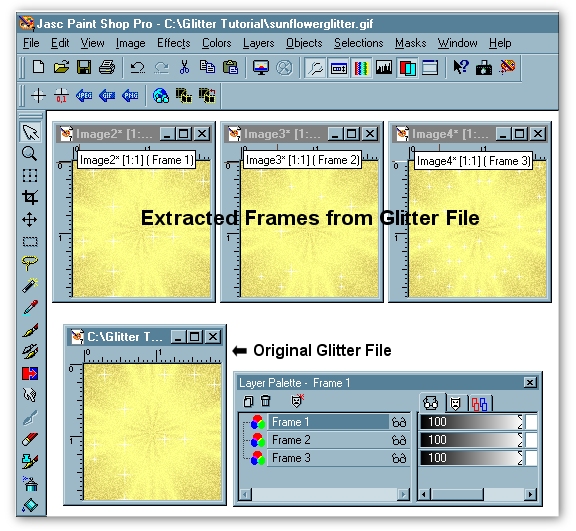Image resolution: width=576 pixels, height=531 pixels.
Task: Toggle visibility glasses for Frame 1
Action: [x=399, y=422]
